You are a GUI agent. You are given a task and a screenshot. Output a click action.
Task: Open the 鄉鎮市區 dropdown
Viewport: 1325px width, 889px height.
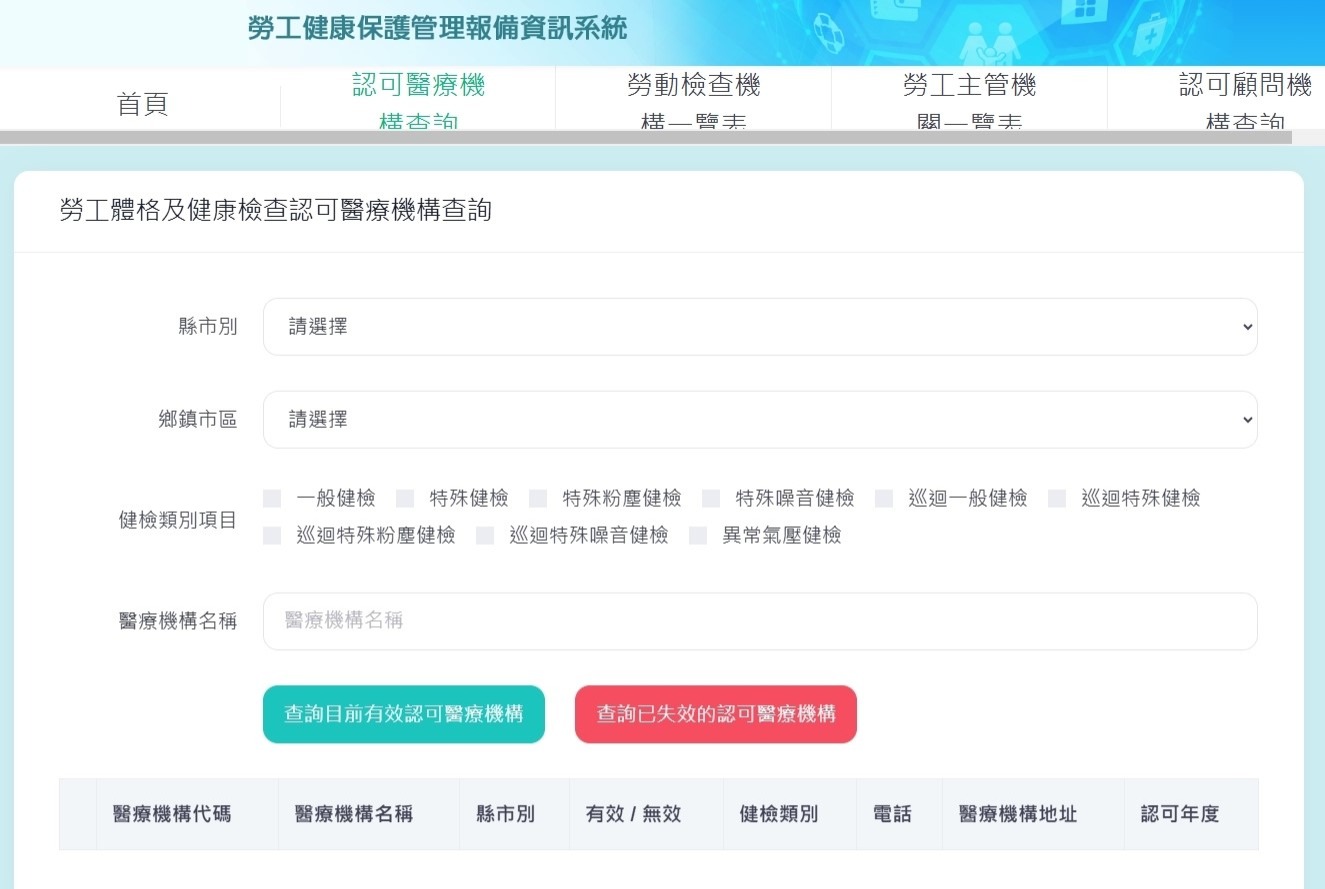760,420
